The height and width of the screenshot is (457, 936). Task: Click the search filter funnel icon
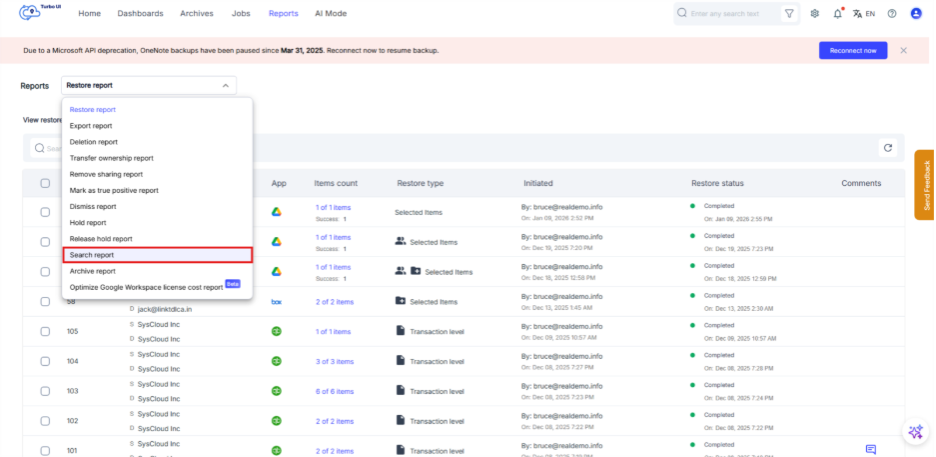coord(789,14)
